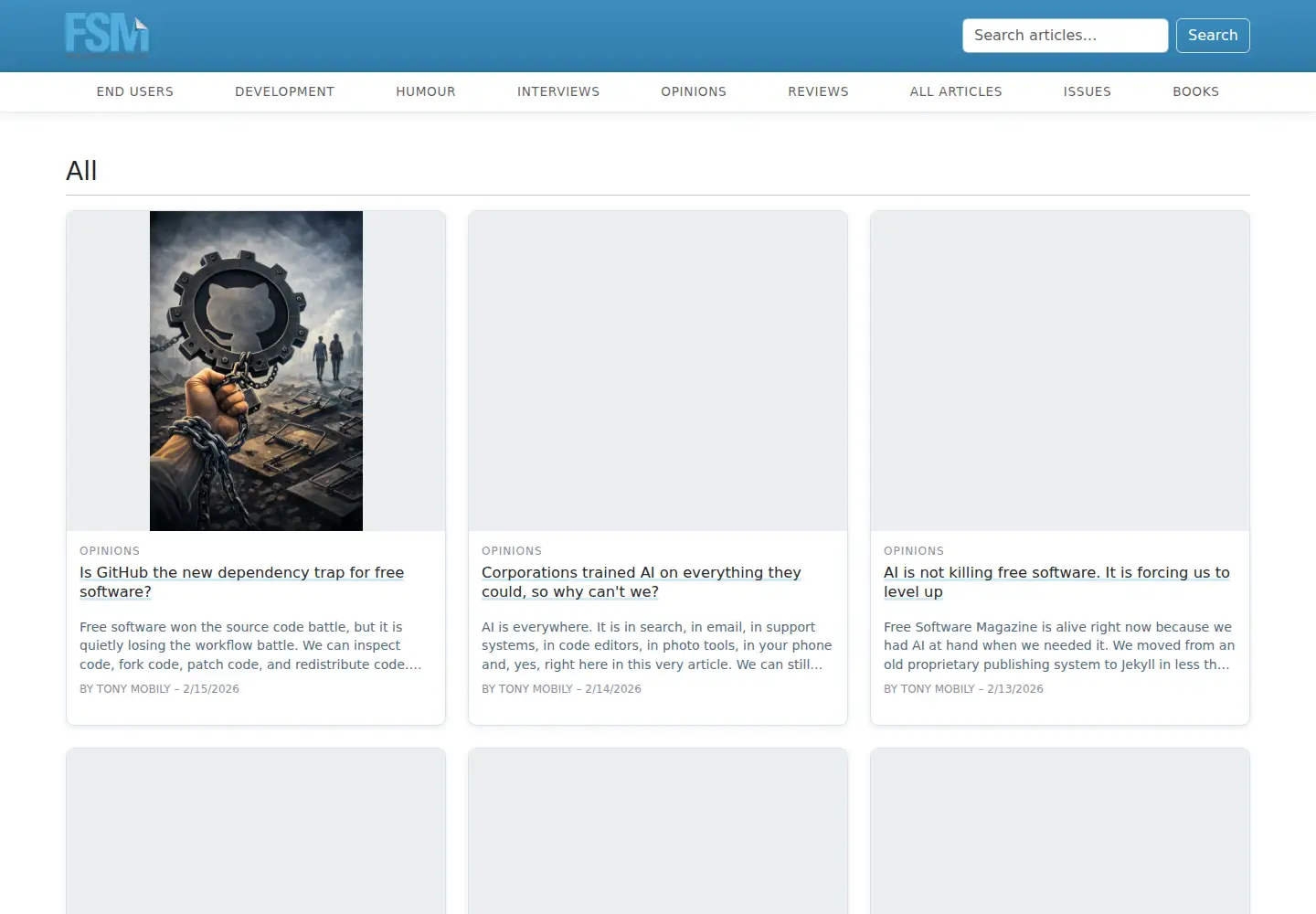Click the Opinions label above Corporations article
Image resolution: width=1316 pixels, height=914 pixels.
512,551
